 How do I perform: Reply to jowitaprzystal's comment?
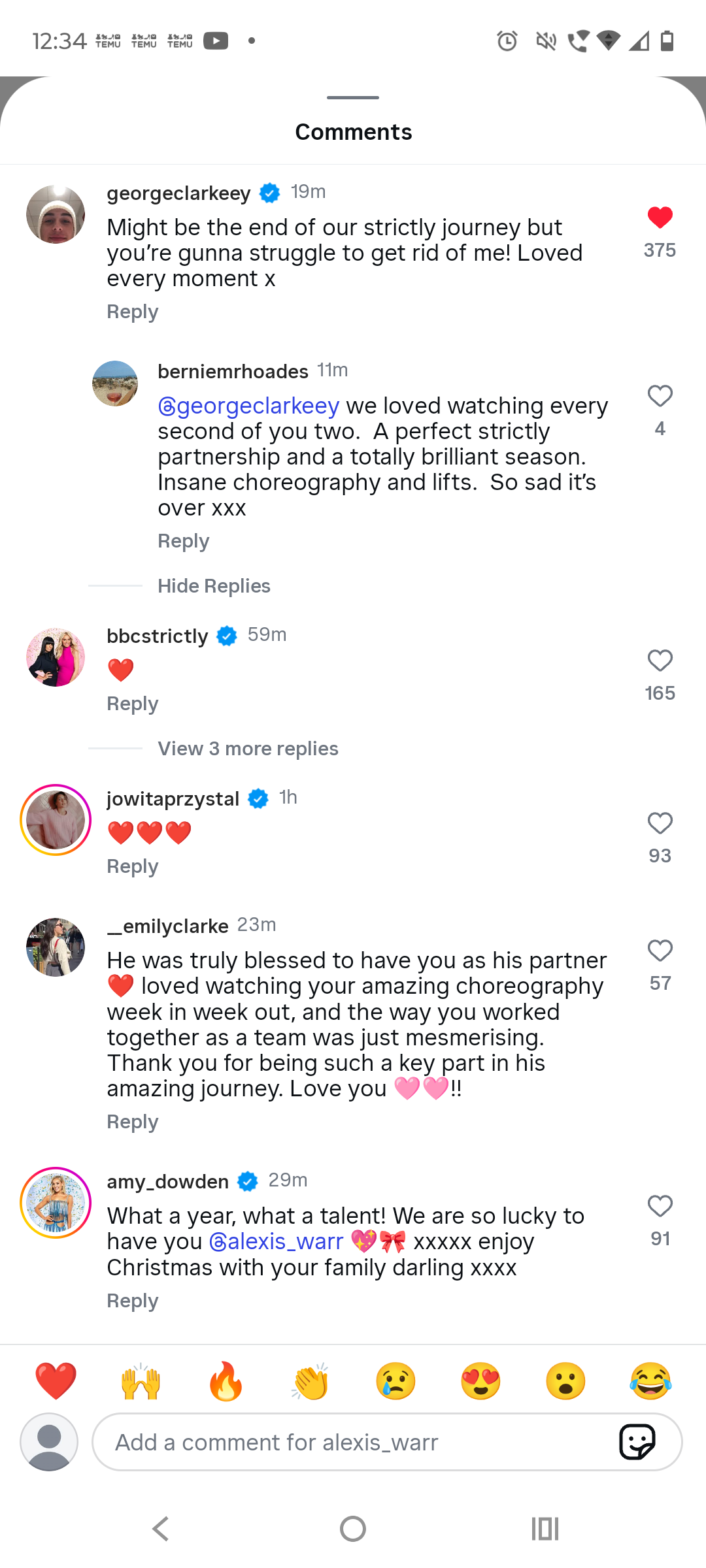coord(132,866)
